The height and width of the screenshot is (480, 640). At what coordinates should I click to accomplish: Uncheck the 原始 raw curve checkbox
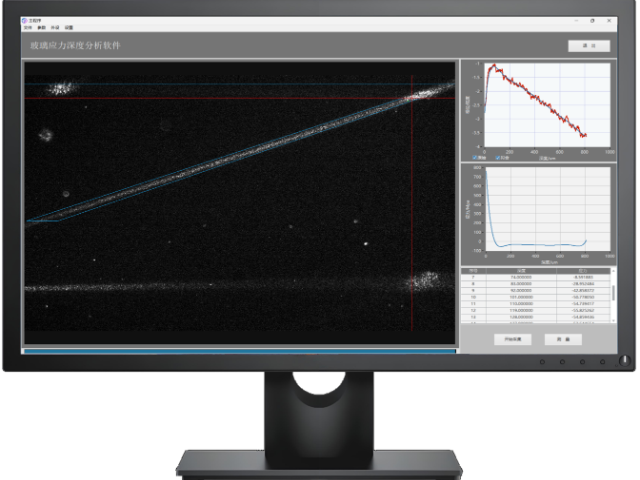tap(475, 158)
